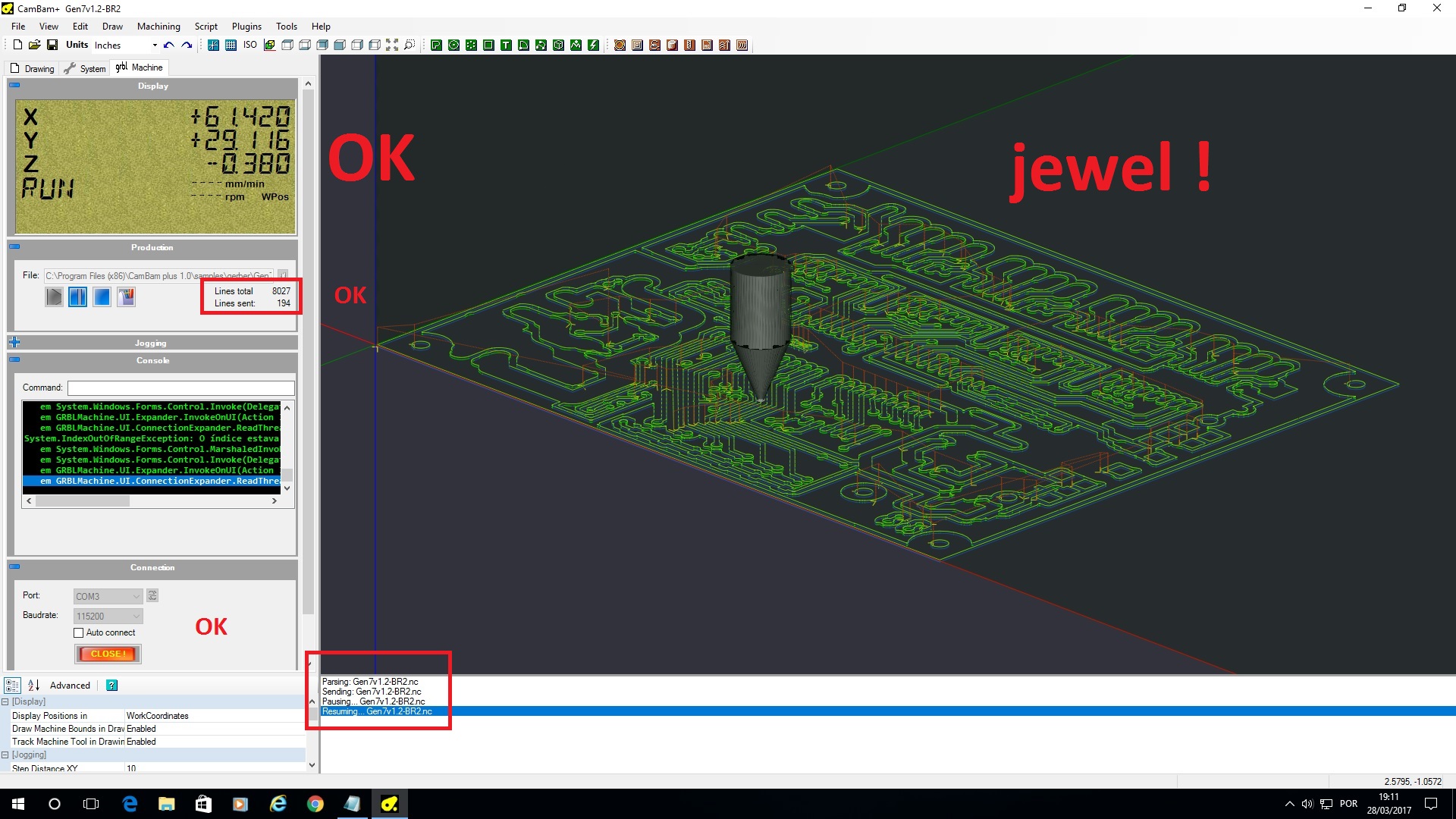Switch property grid to categorized view
The height and width of the screenshot is (819, 1456).
tap(12, 686)
